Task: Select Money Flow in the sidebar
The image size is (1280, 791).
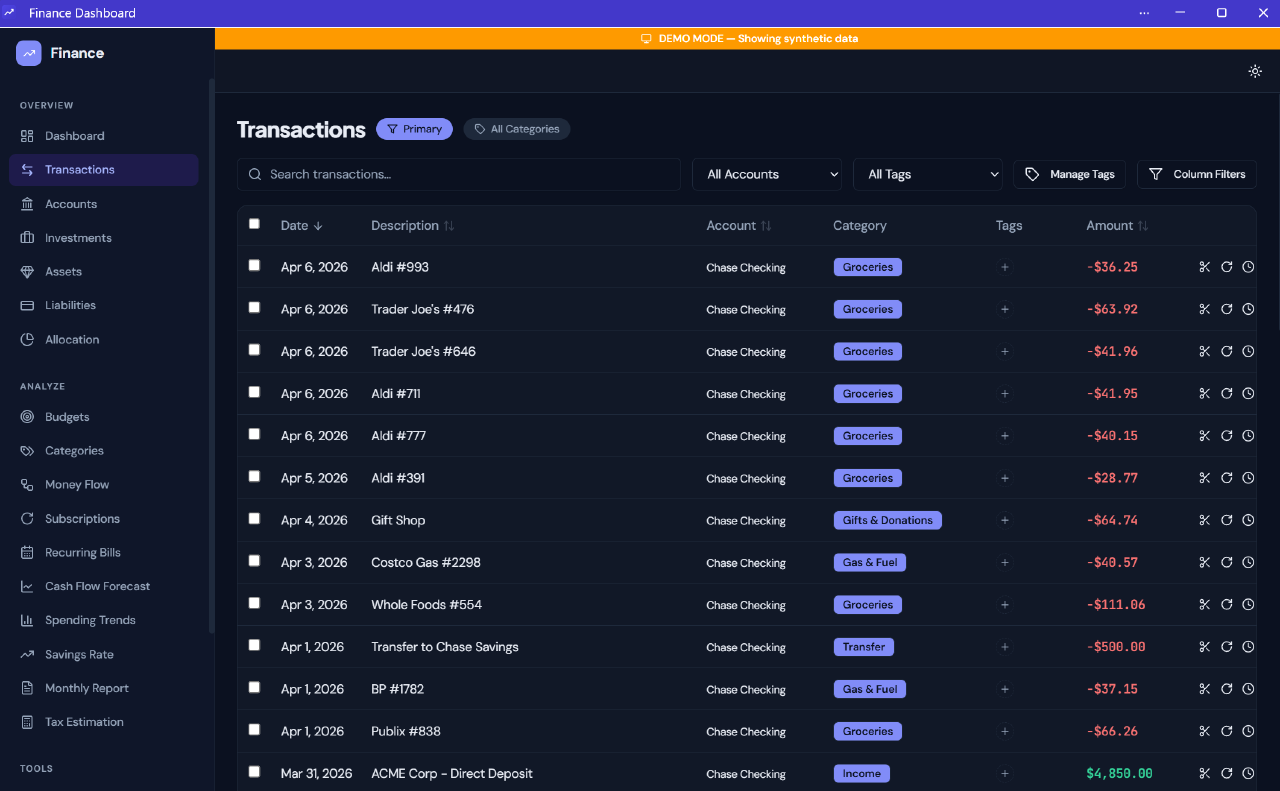Action: [x=76, y=484]
